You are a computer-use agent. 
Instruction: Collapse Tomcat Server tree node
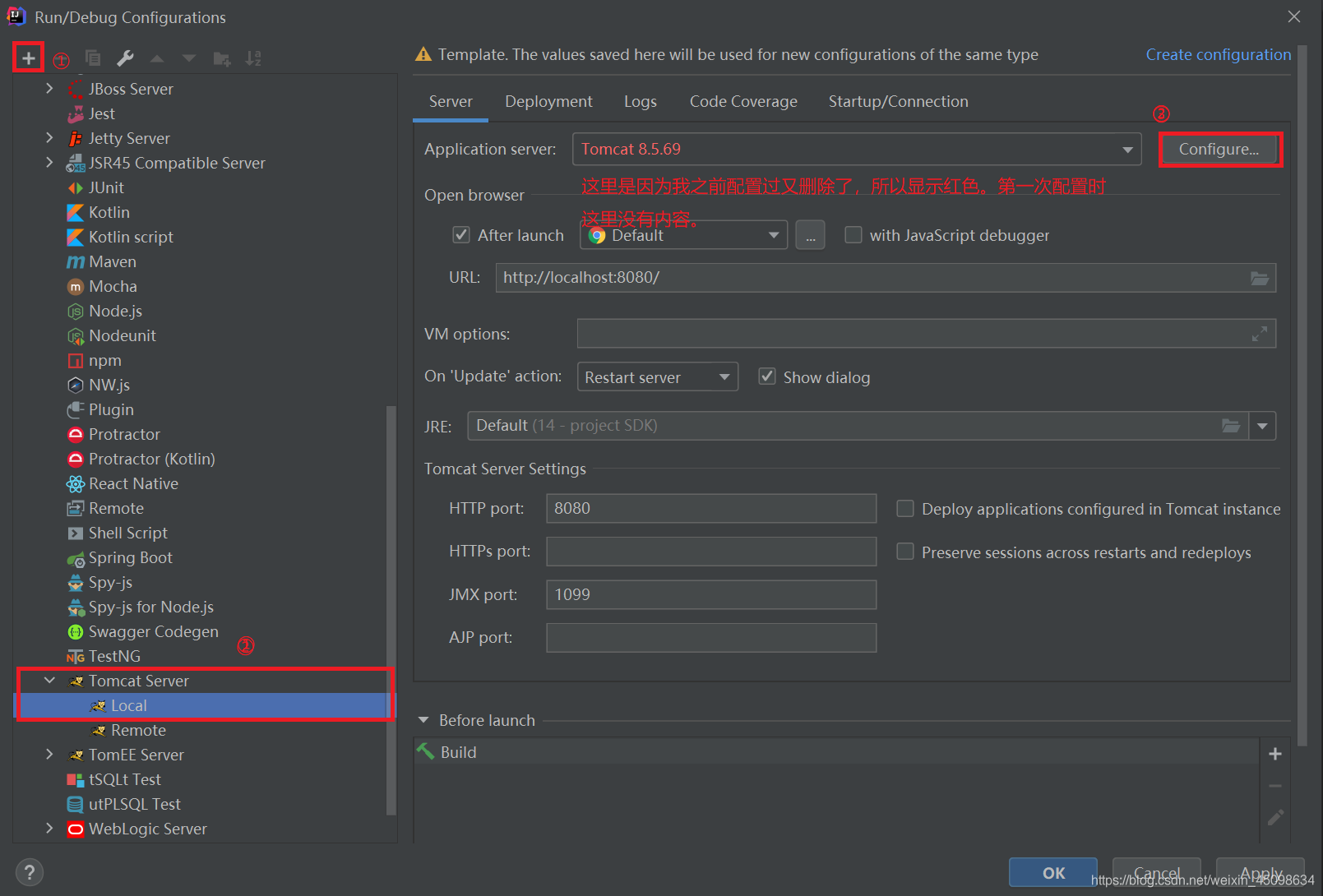point(49,680)
